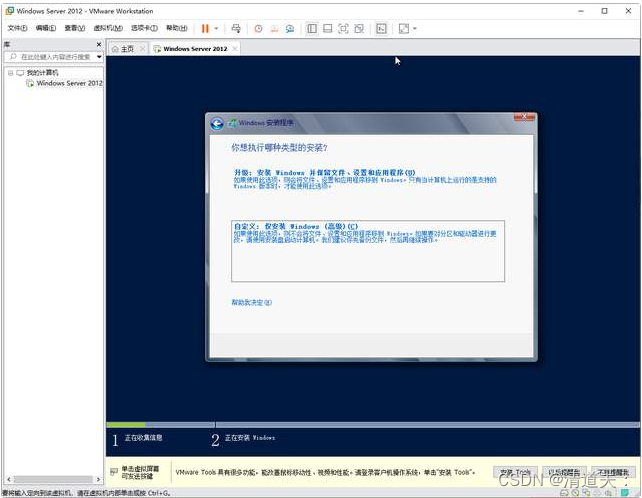Click the VMware Workstation title bar icon
Image resolution: width=642 pixels, height=498 pixels.
click(x=9, y=11)
